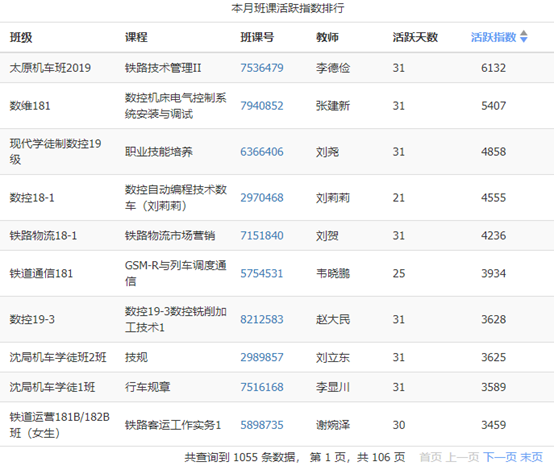Open class number 7536479 link
Screen dimensions: 554x470
point(262,68)
